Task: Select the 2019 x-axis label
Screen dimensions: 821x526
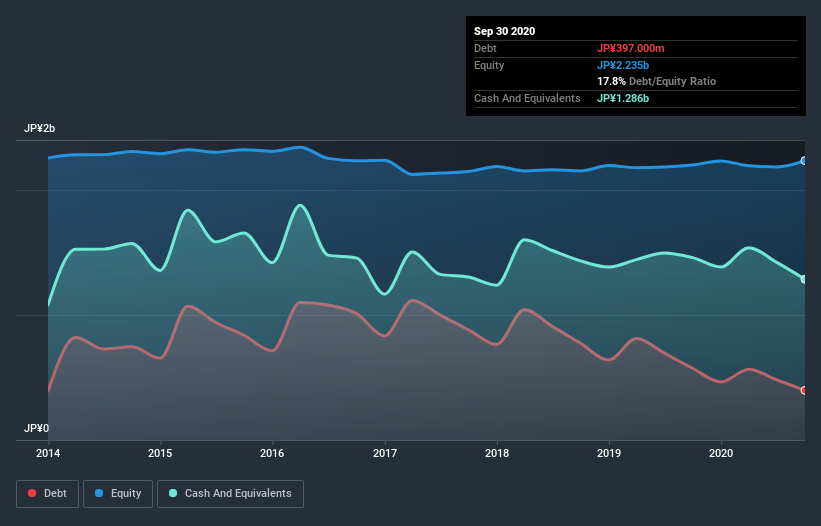Action: point(609,453)
